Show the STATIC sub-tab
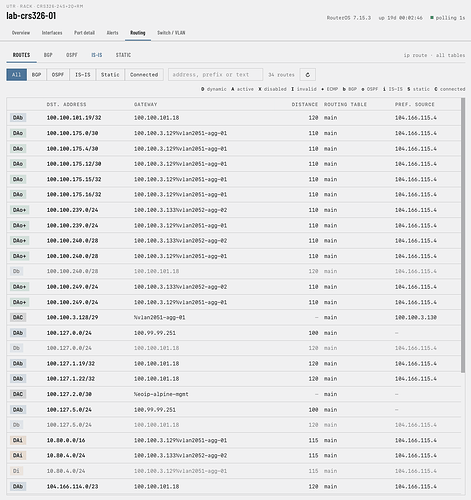This screenshot has height=500, width=471. click(123, 55)
